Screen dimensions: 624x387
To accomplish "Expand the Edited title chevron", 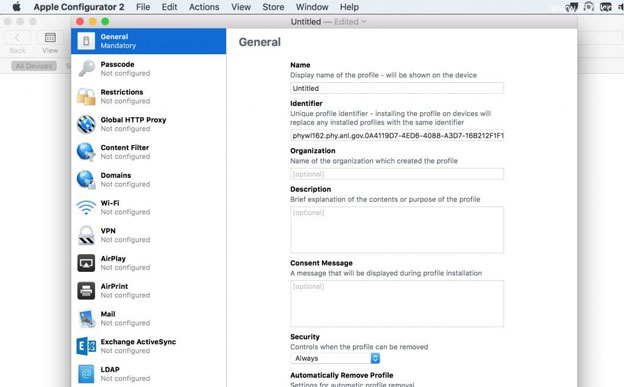I will coord(363,22).
